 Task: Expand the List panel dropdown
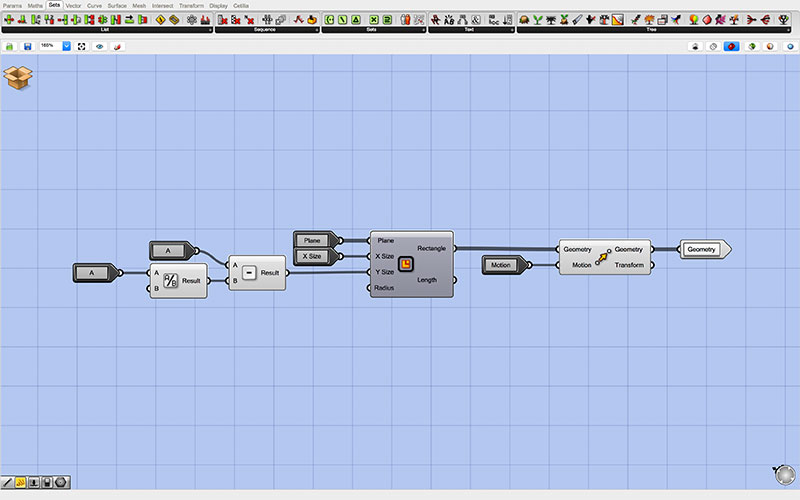pos(210,30)
